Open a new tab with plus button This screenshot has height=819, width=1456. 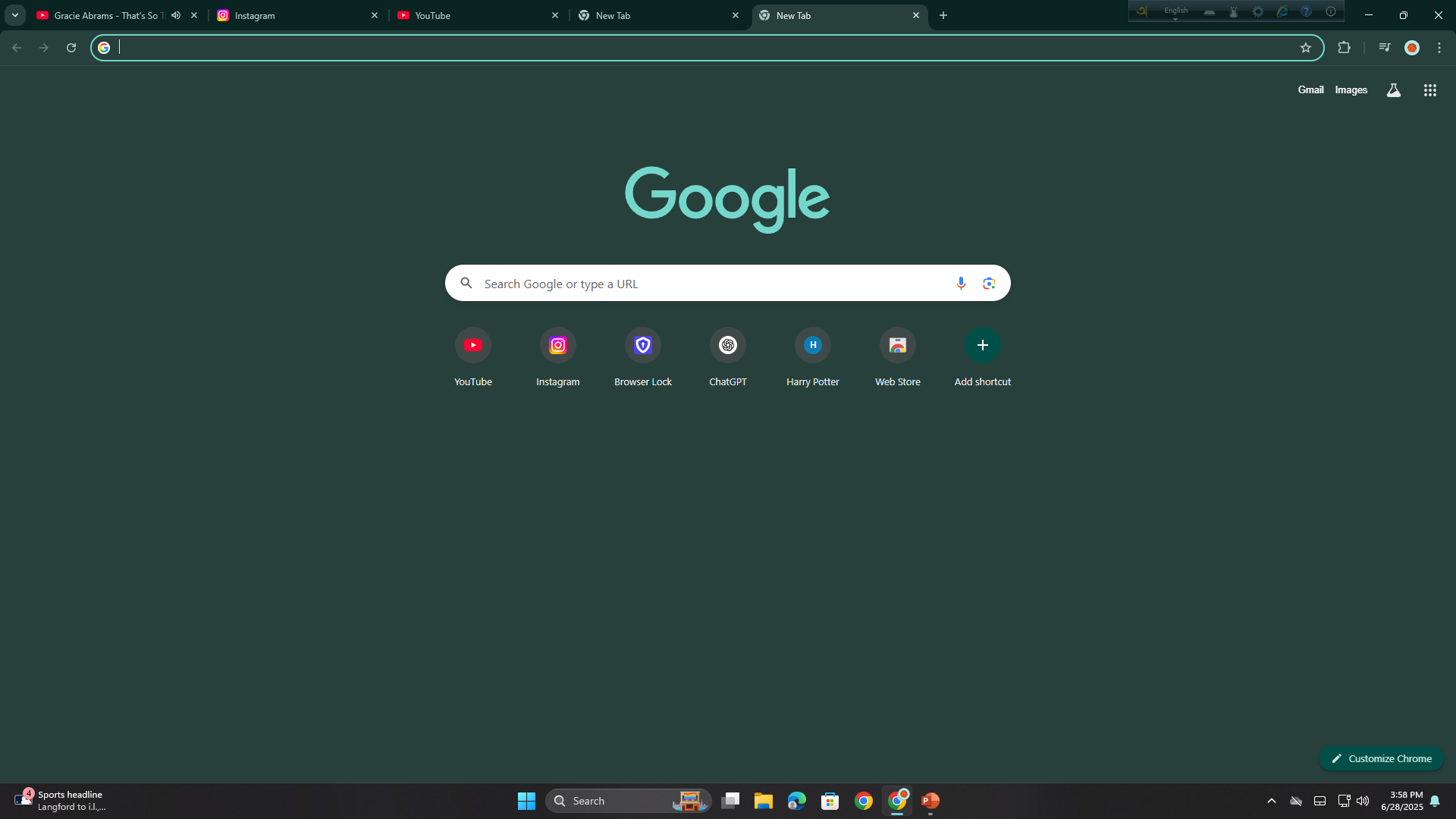pyautogui.click(x=943, y=15)
